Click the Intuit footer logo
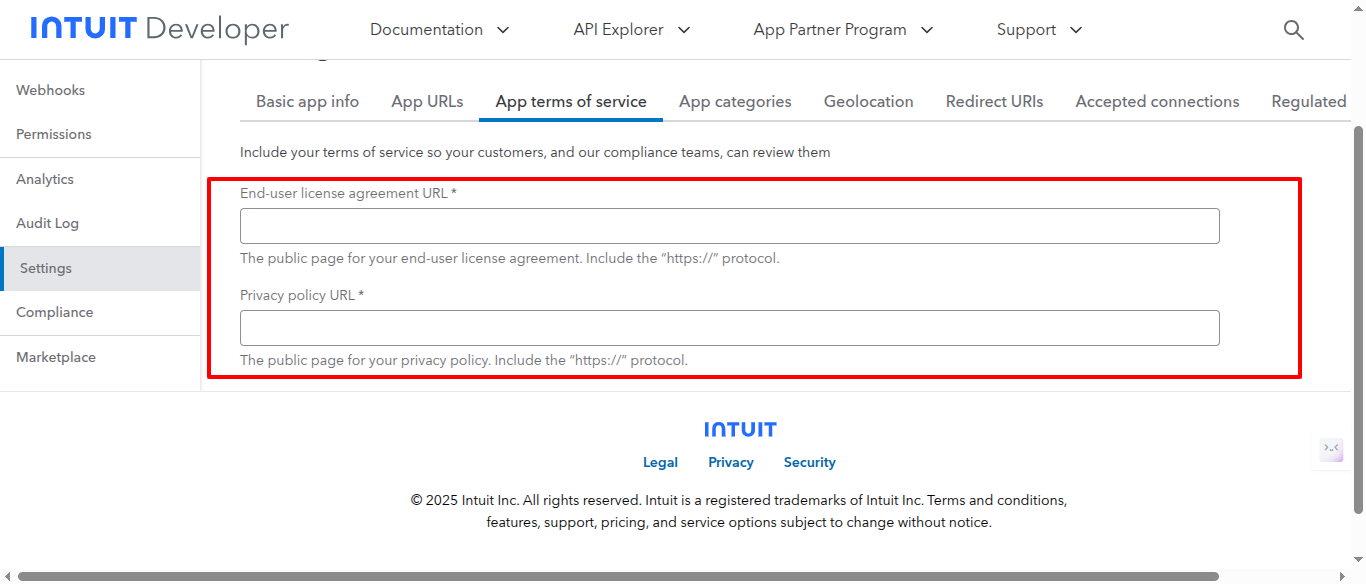Screen dimensions: 1366x584 tap(740, 429)
